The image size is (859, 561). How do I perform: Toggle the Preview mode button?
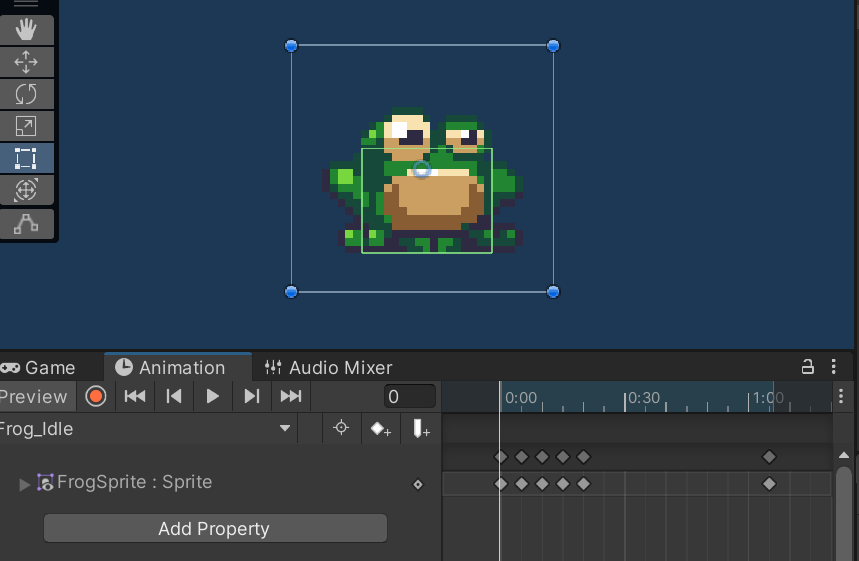point(34,397)
